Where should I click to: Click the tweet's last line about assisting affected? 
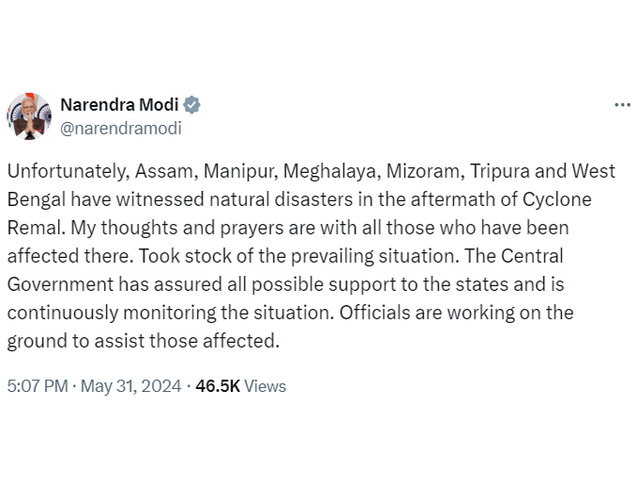click(143, 341)
